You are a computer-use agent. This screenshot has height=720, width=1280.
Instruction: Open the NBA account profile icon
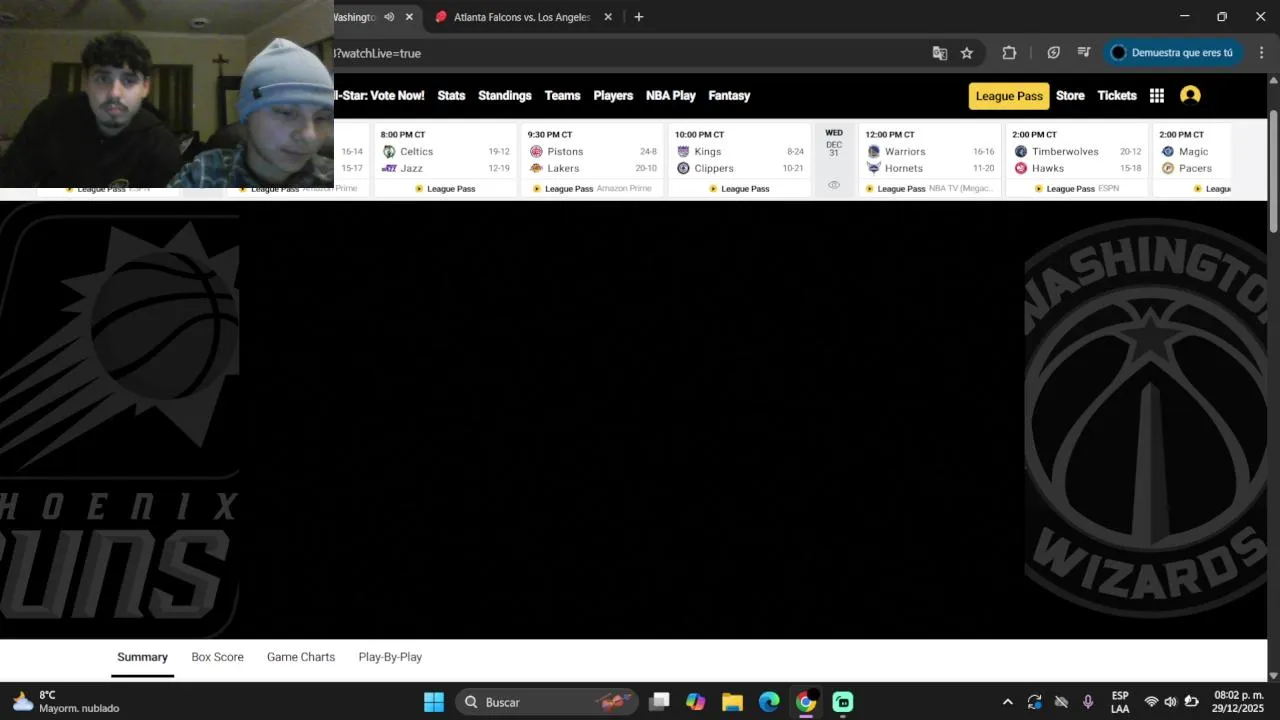[1190, 95]
